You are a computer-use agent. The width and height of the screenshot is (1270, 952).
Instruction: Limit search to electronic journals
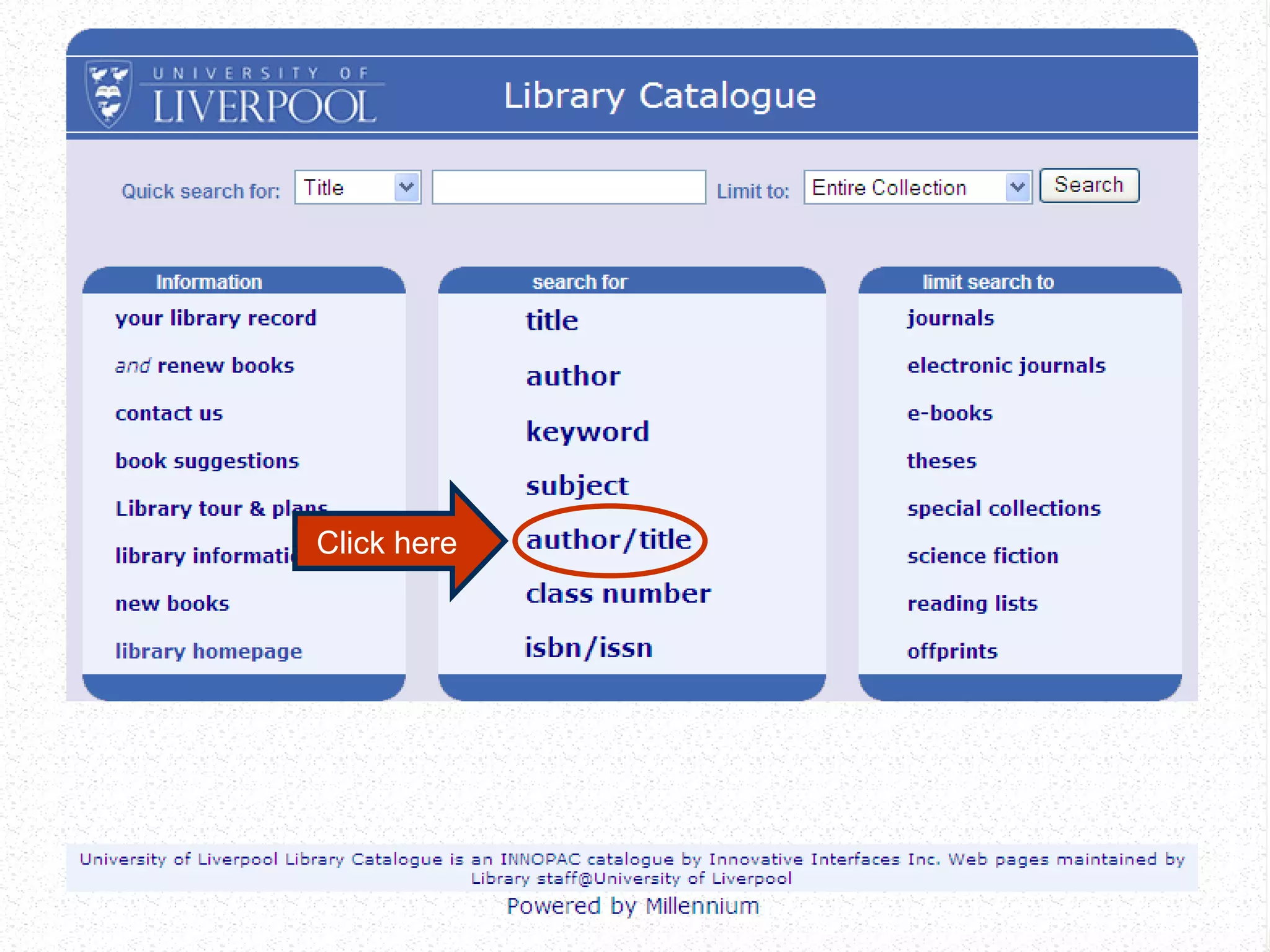coord(1006,366)
